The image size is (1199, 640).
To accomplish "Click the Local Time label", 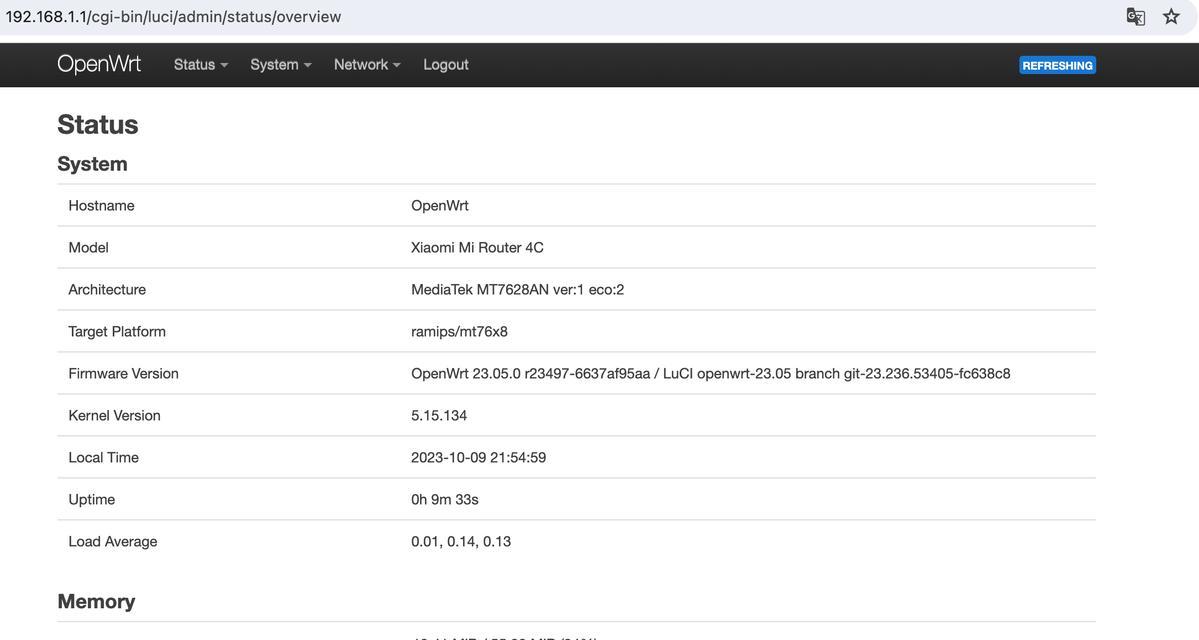I will pos(103,458).
